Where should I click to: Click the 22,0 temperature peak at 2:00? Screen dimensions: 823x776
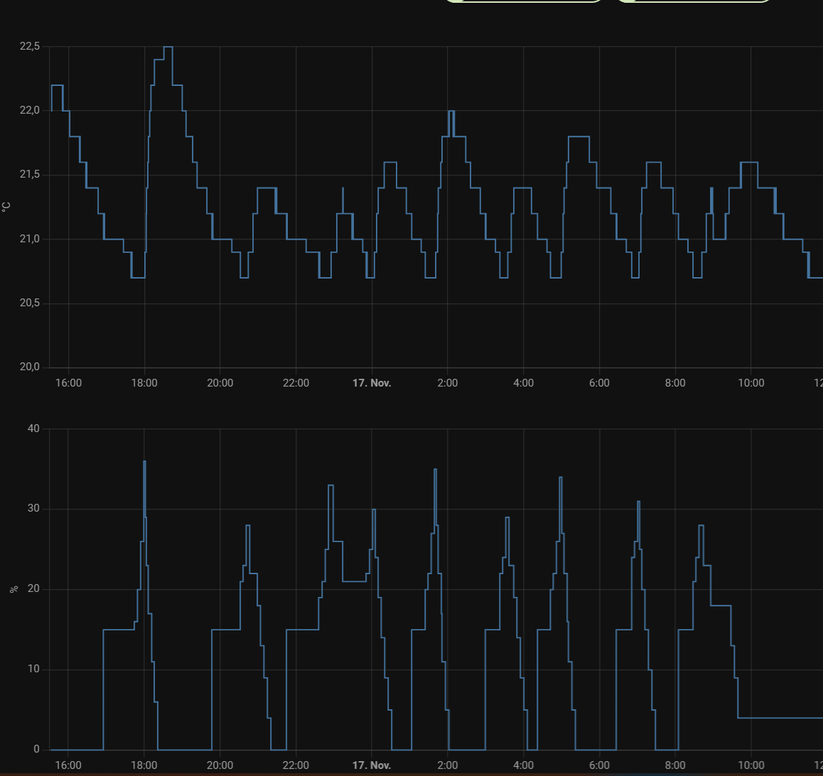(450, 112)
